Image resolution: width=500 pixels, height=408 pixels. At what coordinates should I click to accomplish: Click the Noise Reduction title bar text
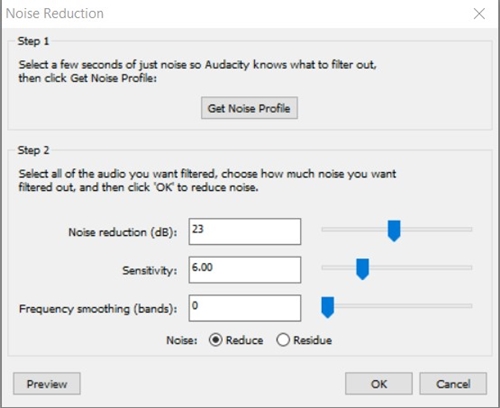pos(55,13)
